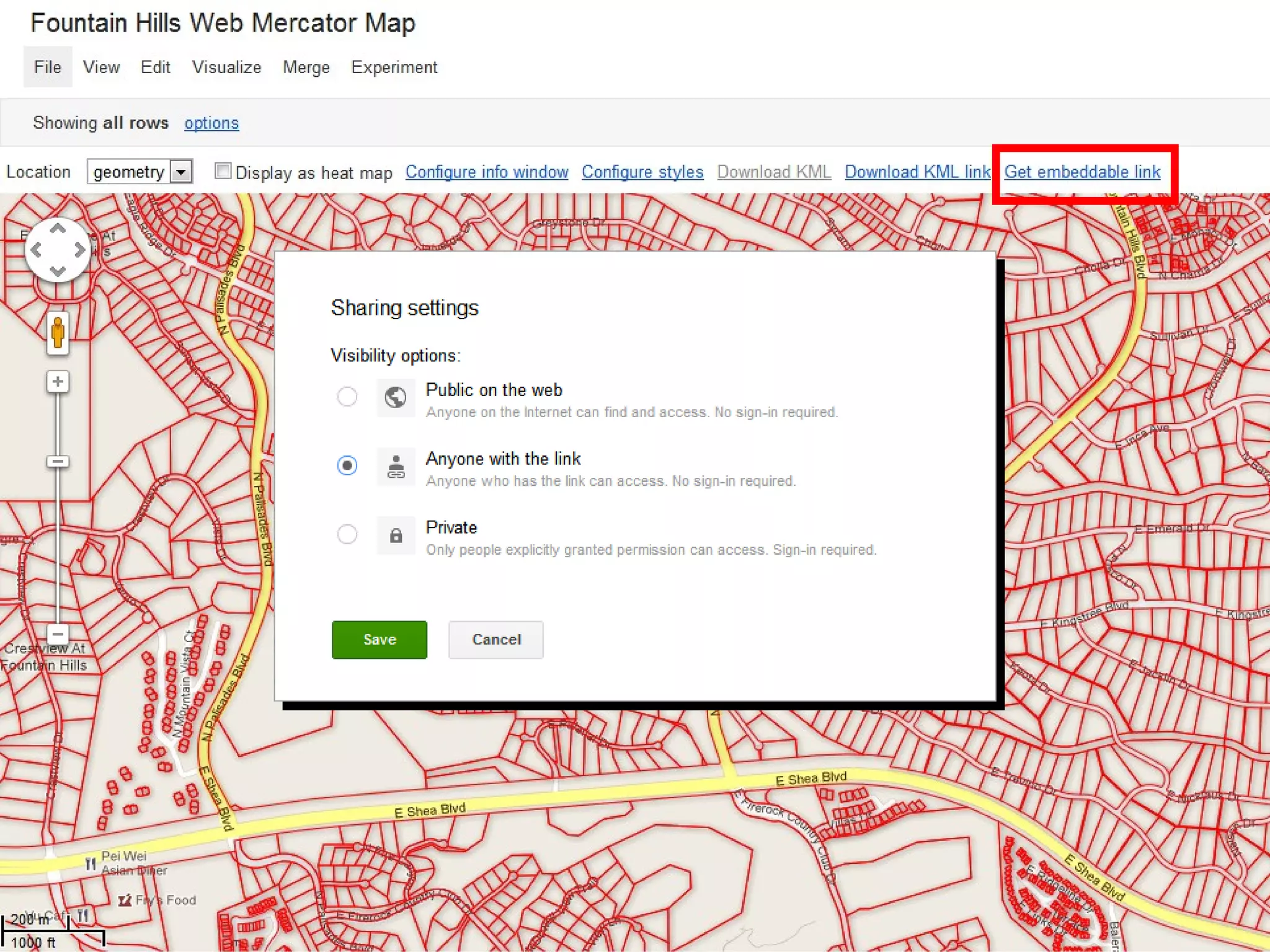Open the Visualize menu
Screen dimensions: 1270x952
[x=226, y=67]
